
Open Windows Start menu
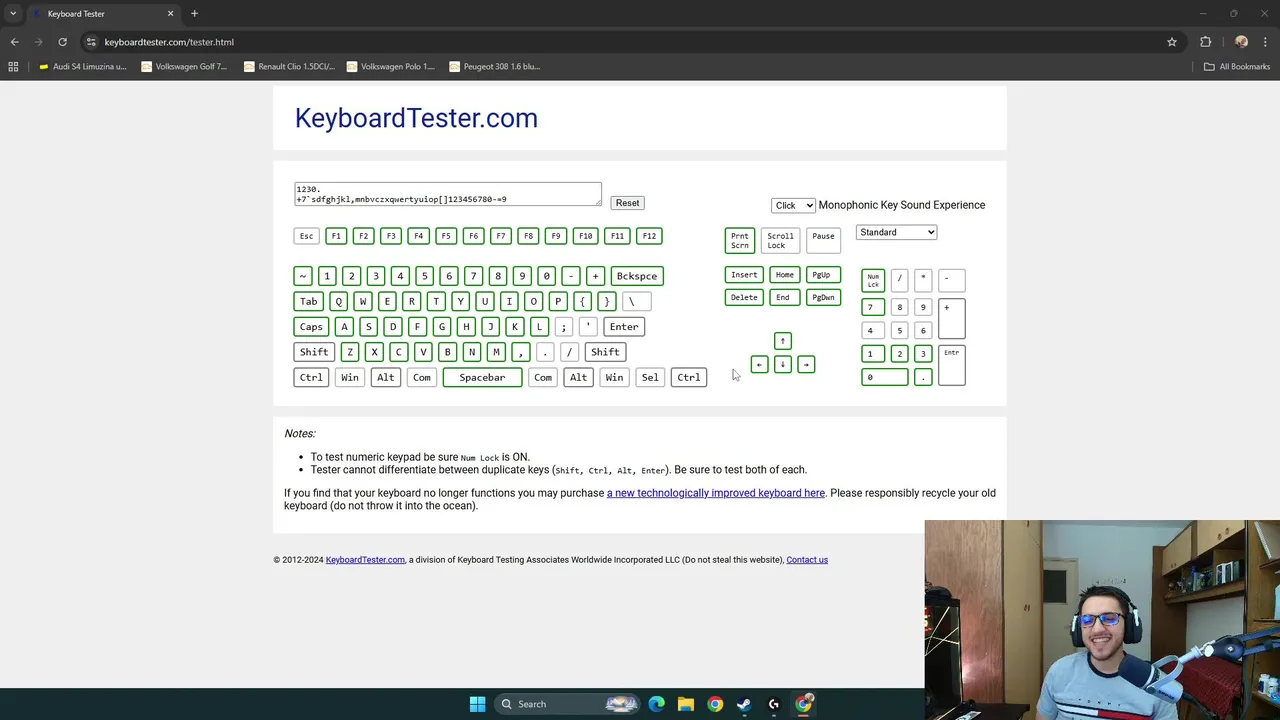click(477, 704)
